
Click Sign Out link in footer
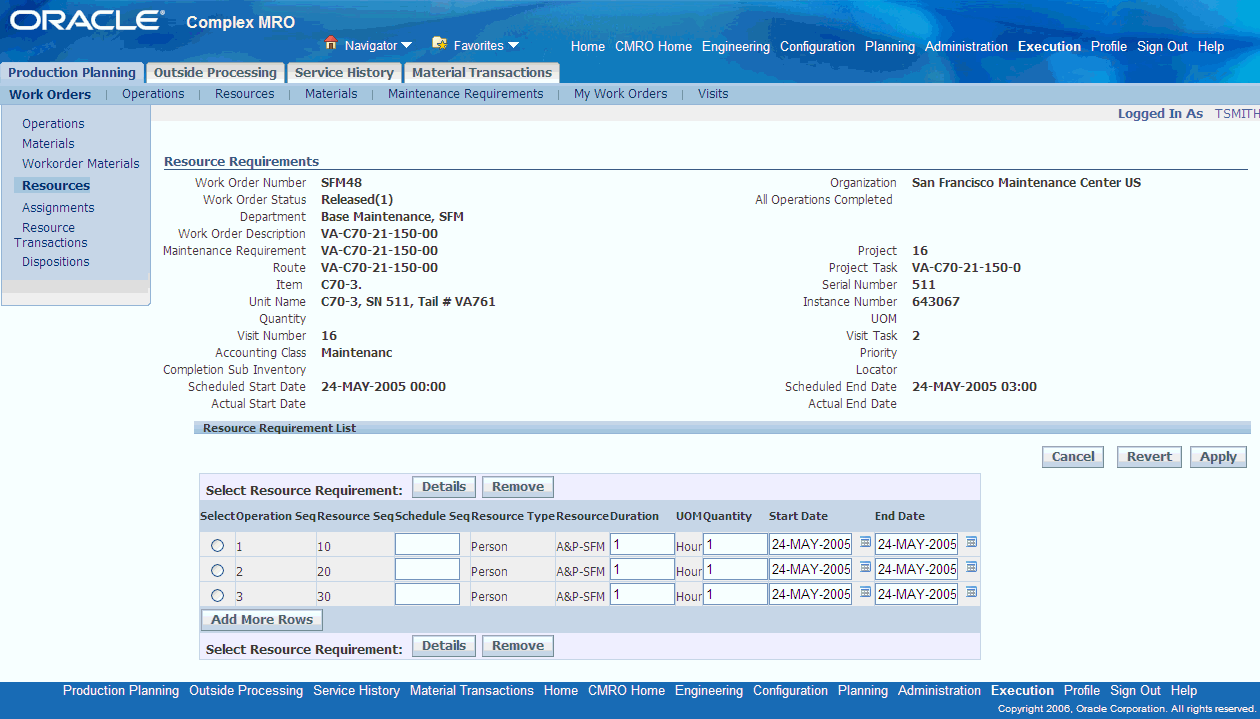(x=1135, y=691)
